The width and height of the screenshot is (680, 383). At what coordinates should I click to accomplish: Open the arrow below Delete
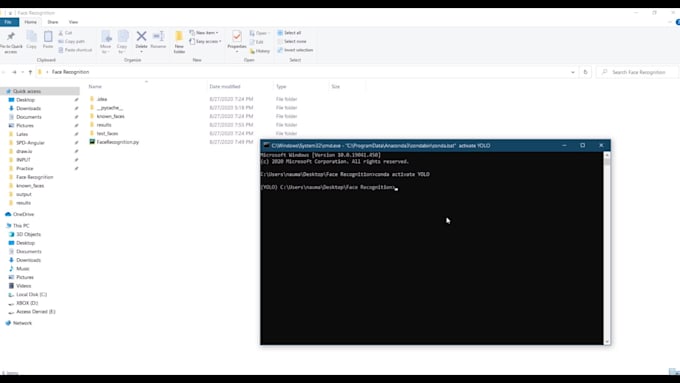[141, 52]
